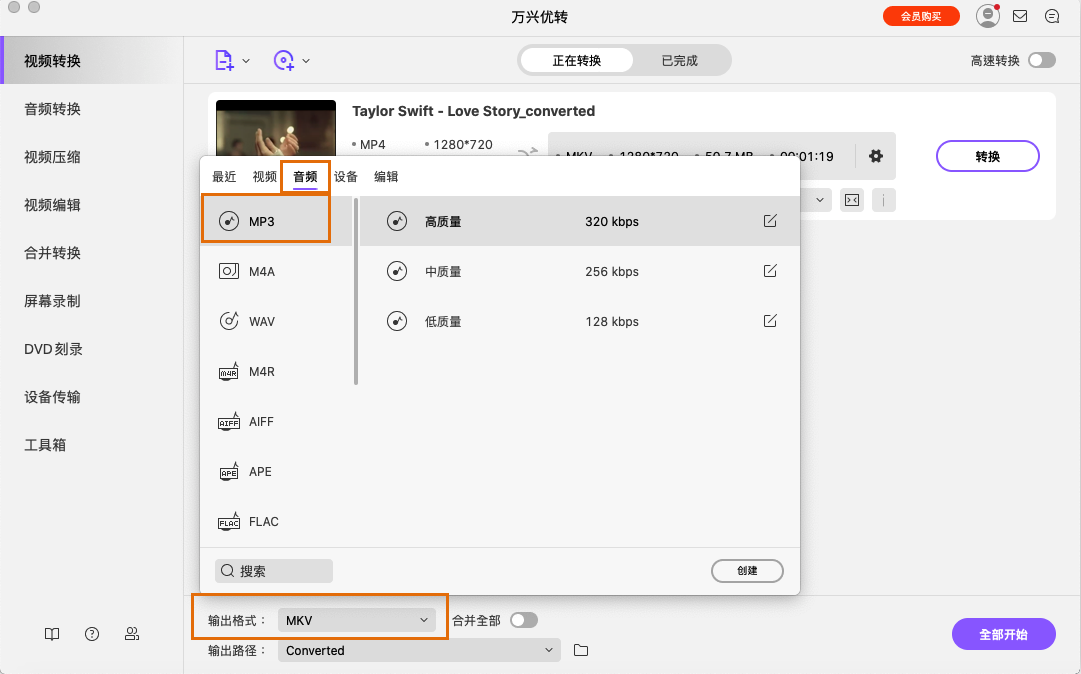
Task: Switch to the 视频 format tab
Action: pos(264,176)
